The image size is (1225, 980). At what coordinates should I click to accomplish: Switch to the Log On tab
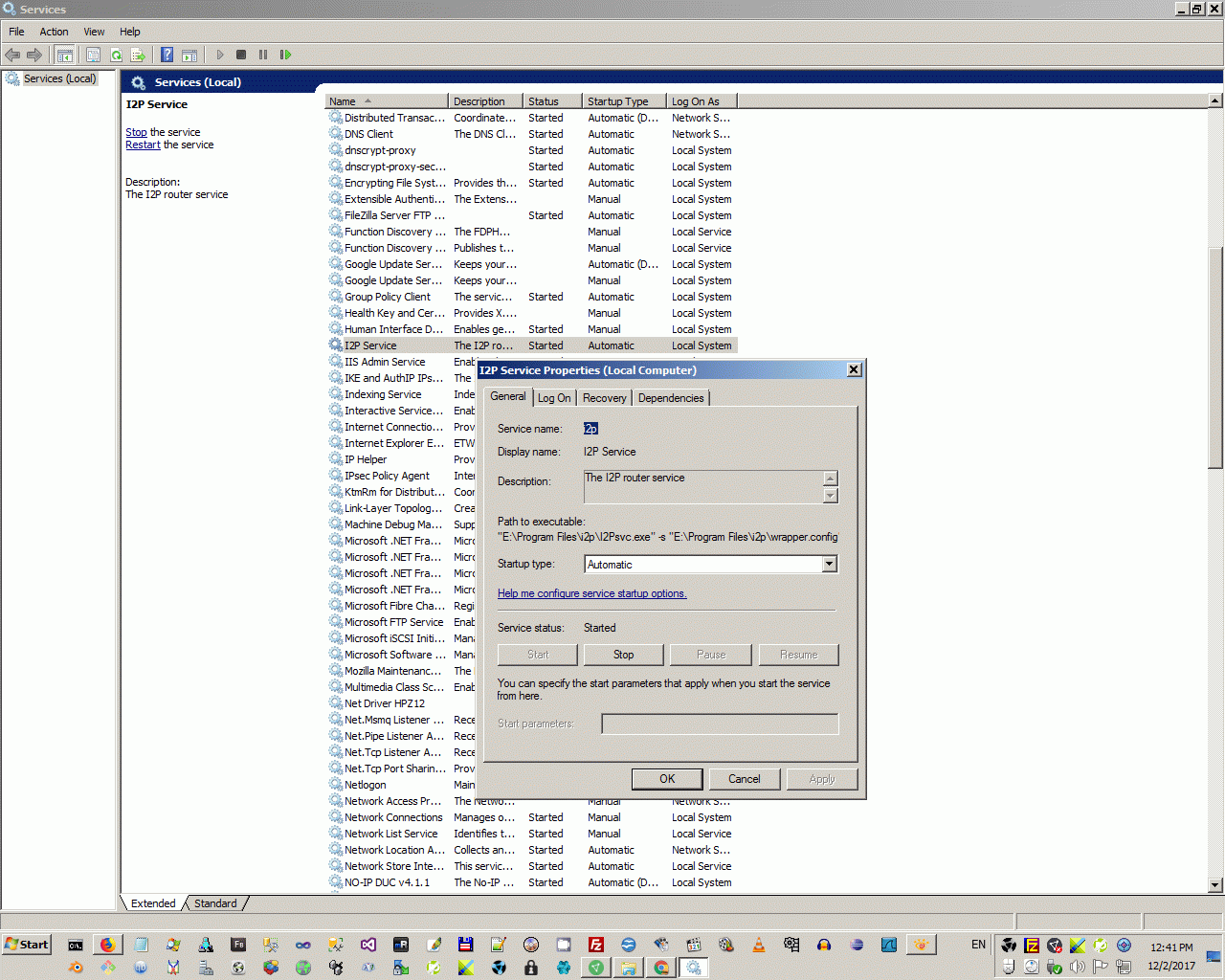pos(554,398)
